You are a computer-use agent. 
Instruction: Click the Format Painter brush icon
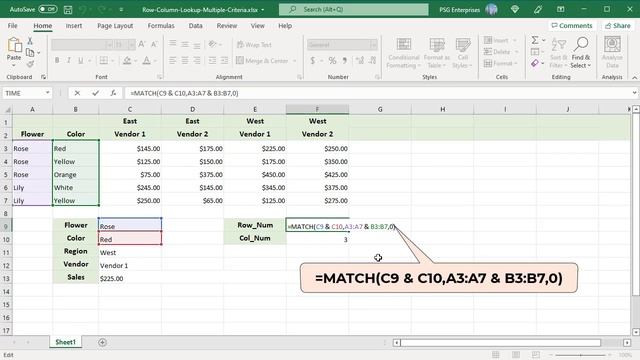(x=30, y=64)
